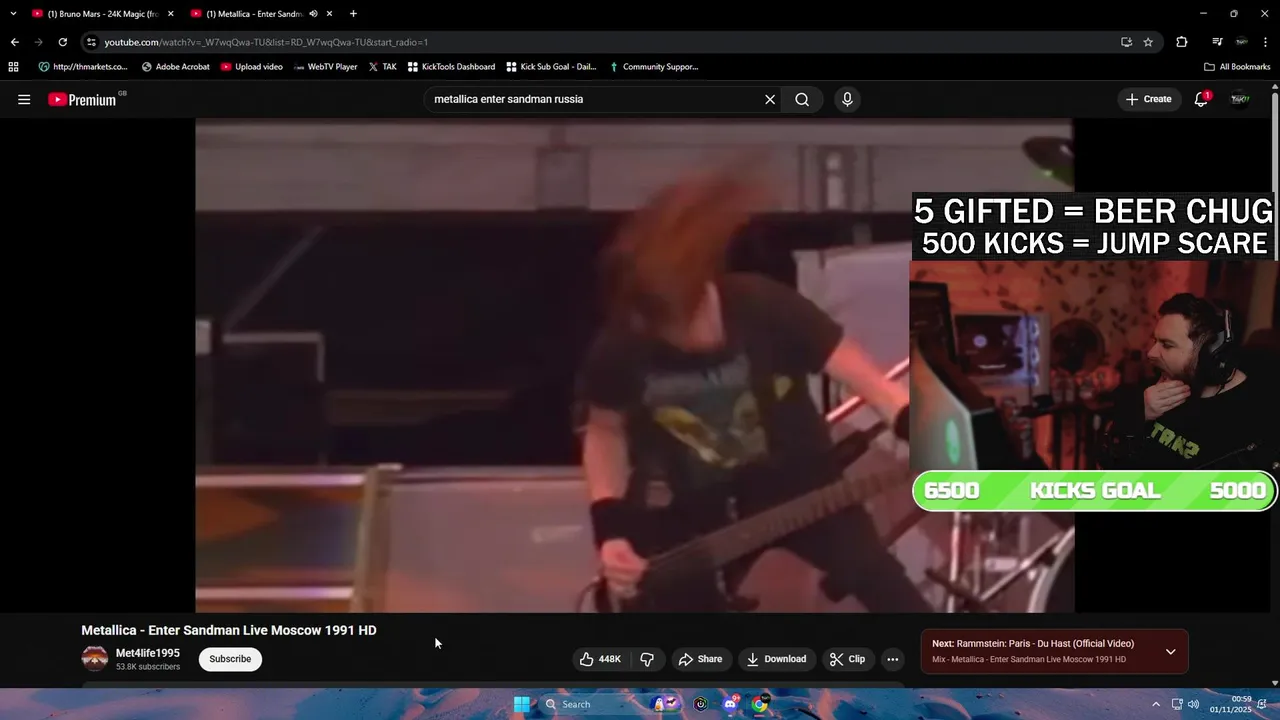The width and height of the screenshot is (1280, 720).
Task: Open the tab search dropdown arrow
Action: tap(13, 14)
